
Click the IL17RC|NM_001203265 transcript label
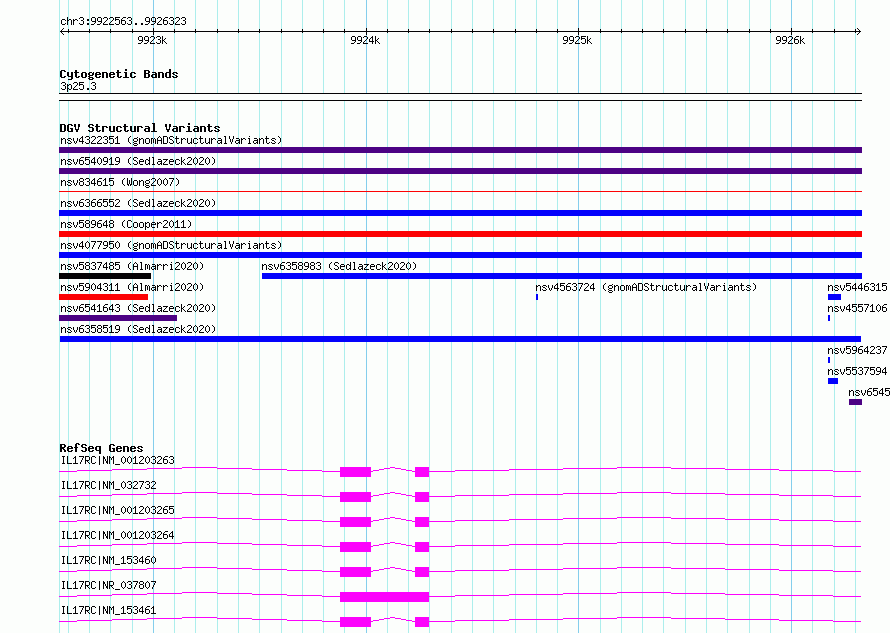[117, 510]
